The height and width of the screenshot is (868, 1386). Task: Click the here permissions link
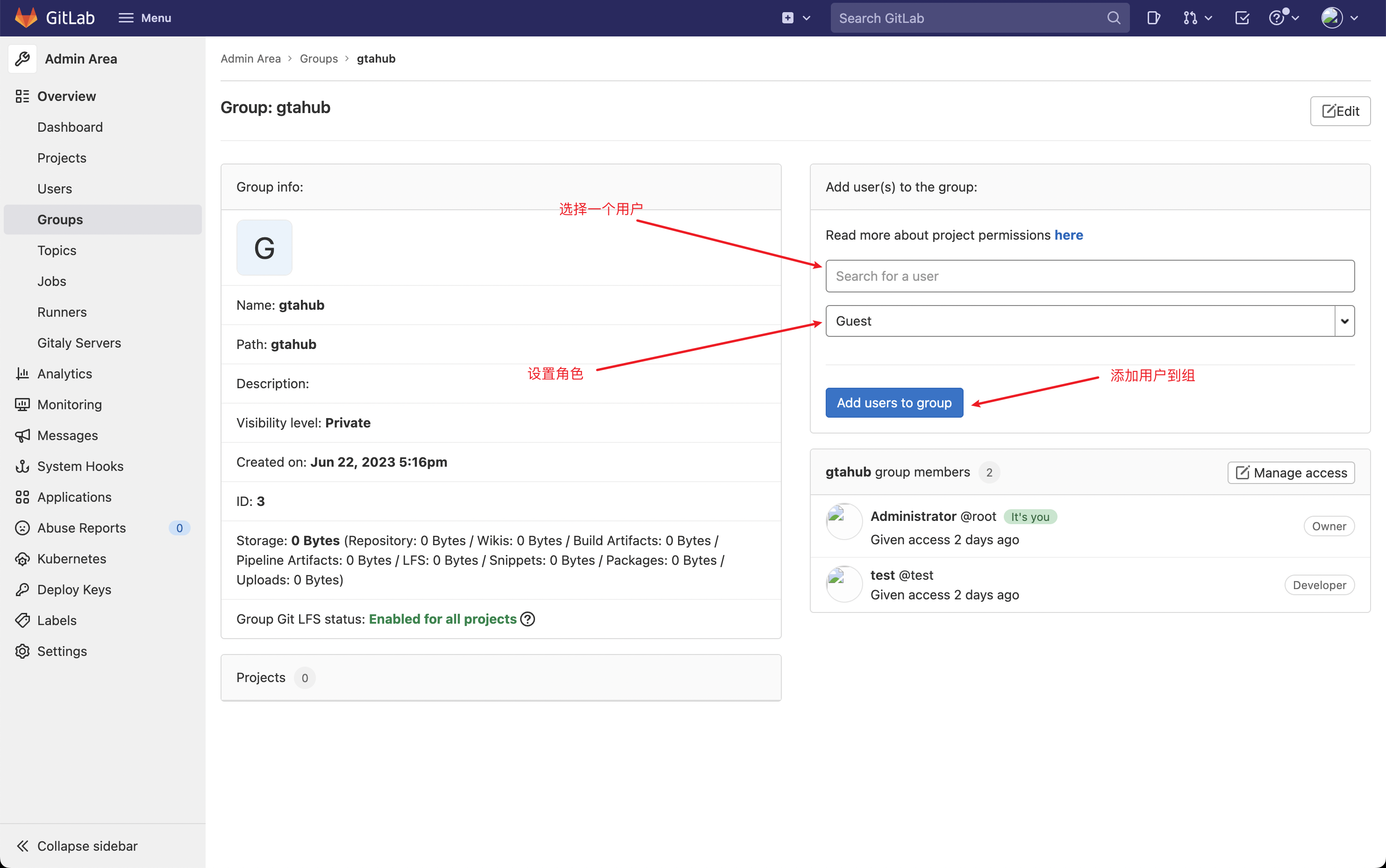click(1069, 234)
